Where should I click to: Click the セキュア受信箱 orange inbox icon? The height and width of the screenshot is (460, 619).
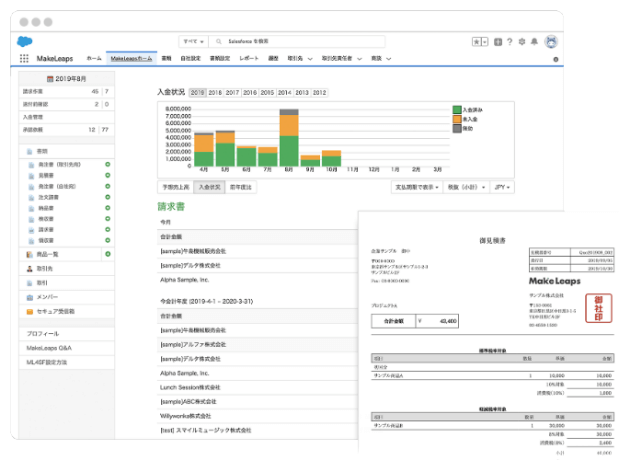coord(30,312)
